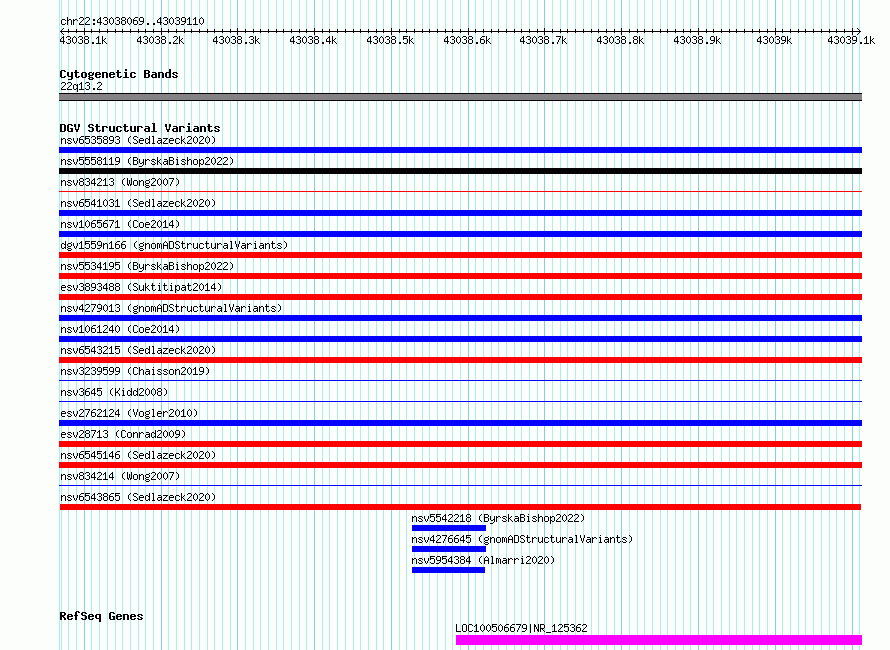Click the RefSeq Genes track heading

[x=101, y=616]
